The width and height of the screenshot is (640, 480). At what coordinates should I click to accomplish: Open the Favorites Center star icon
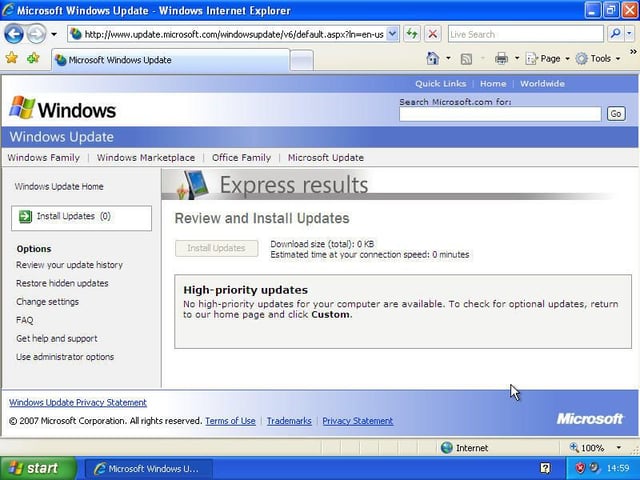[x=12, y=58]
